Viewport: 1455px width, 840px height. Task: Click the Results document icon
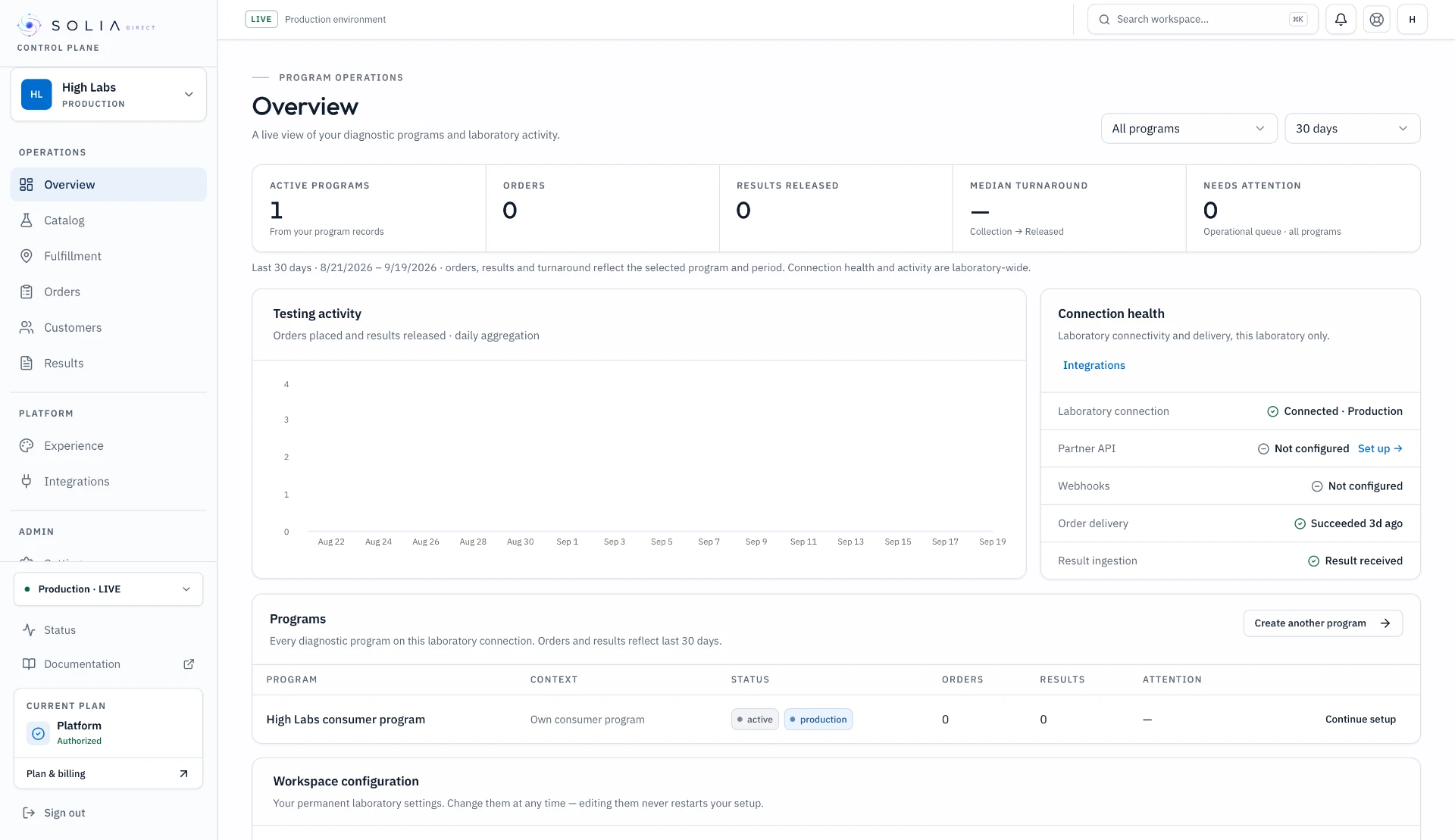[x=27, y=363]
